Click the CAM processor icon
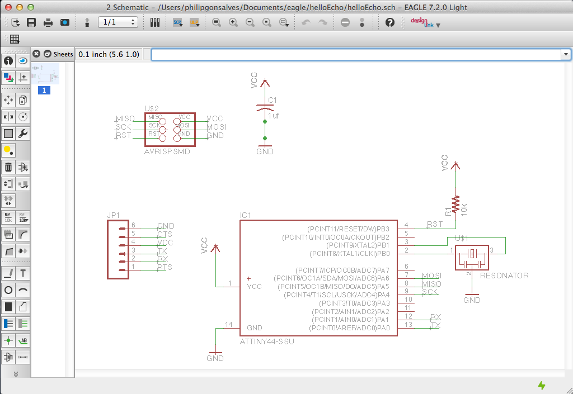 [65, 23]
